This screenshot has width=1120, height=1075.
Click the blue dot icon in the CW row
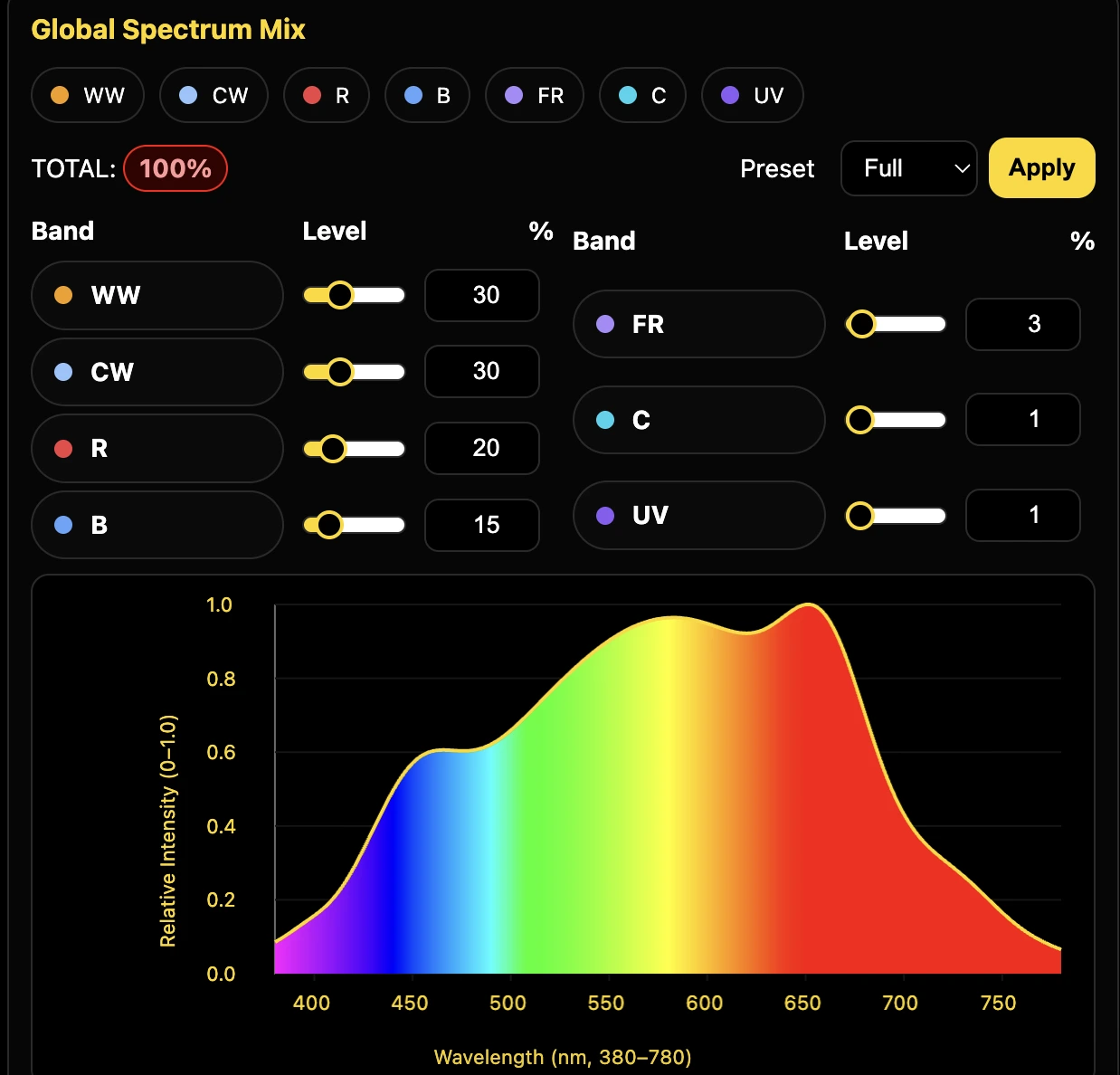tap(63, 372)
